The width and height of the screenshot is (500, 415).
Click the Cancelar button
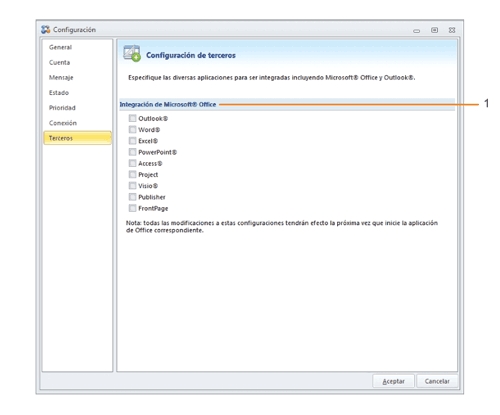click(437, 381)
